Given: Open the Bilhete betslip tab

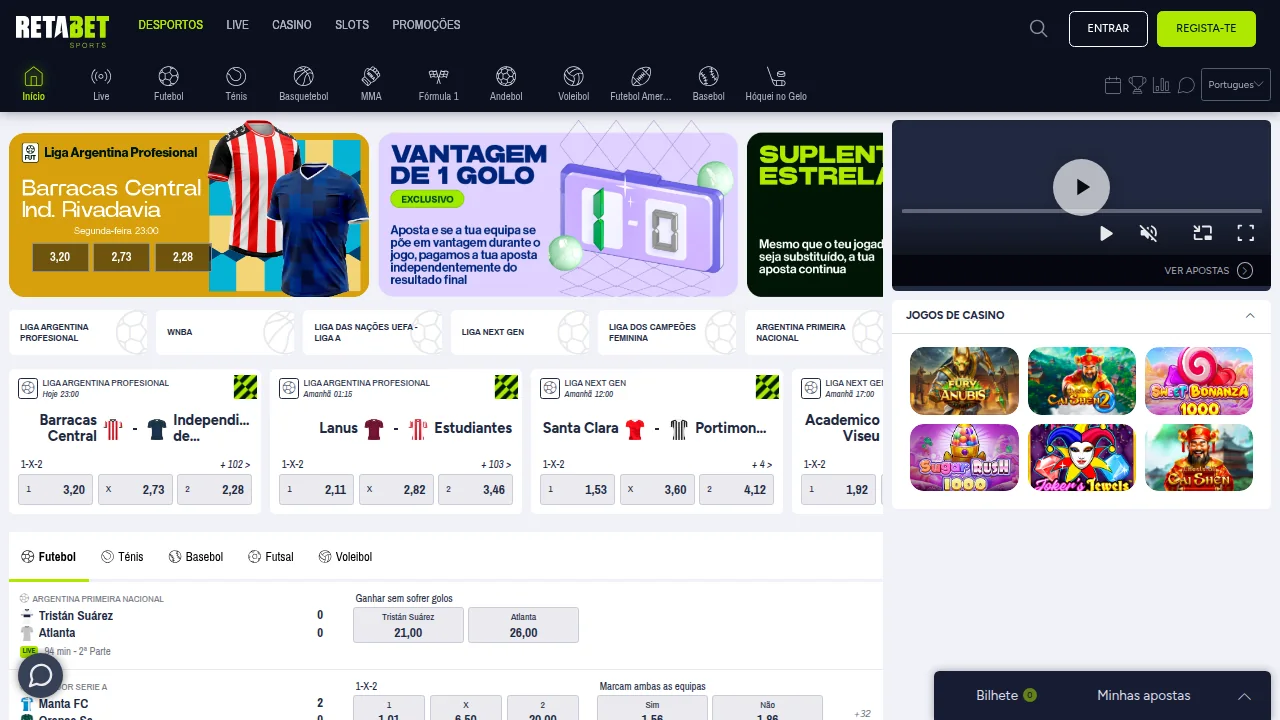Looking at the screenshot, I should [x=1006, y=695].
